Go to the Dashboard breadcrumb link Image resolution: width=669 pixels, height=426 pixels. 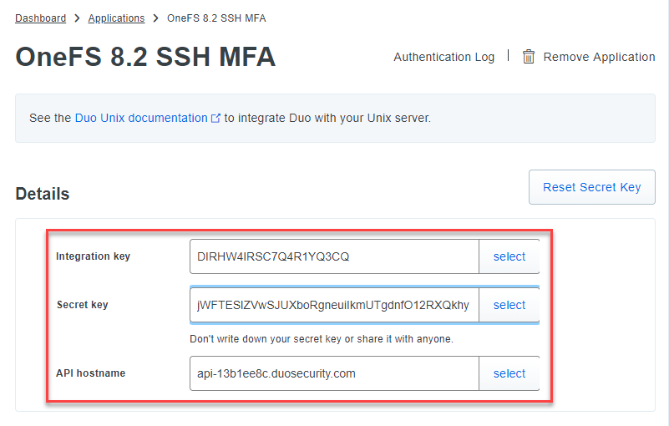41,18
